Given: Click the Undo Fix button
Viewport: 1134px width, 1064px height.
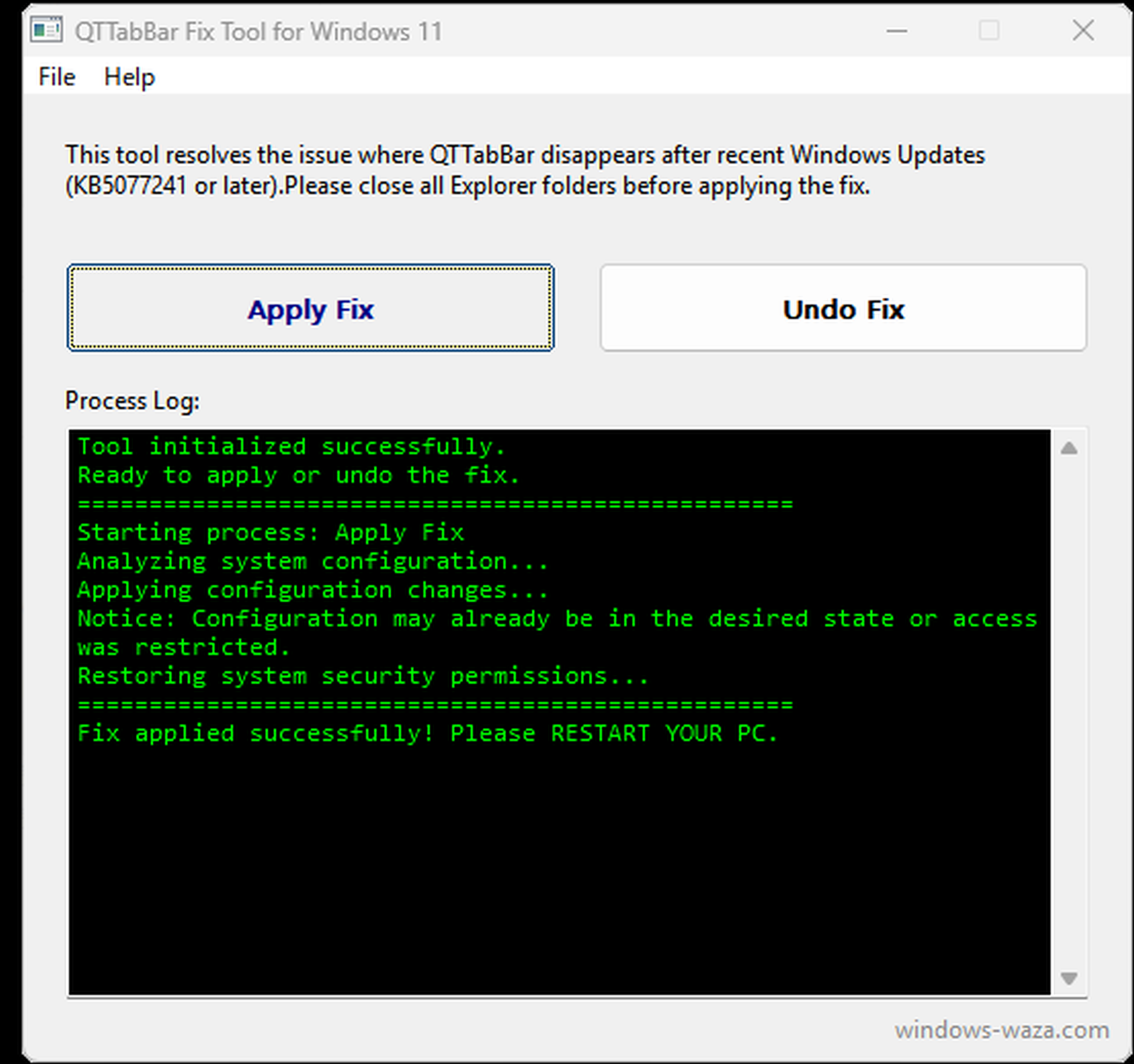Looking at the screenshot, I should (843, 308).
